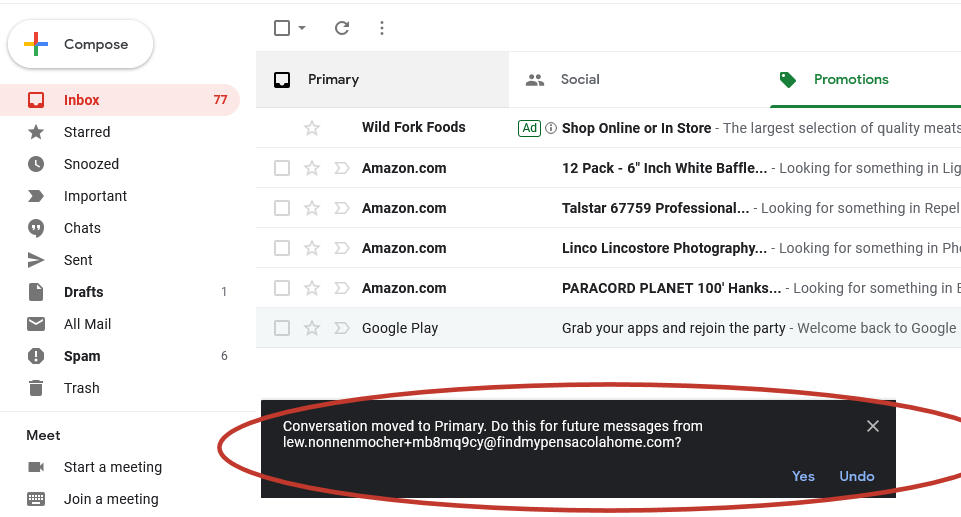Switch to the Primary tab
The width and height of the screenshot is (961, 517).
click(382, 80)
